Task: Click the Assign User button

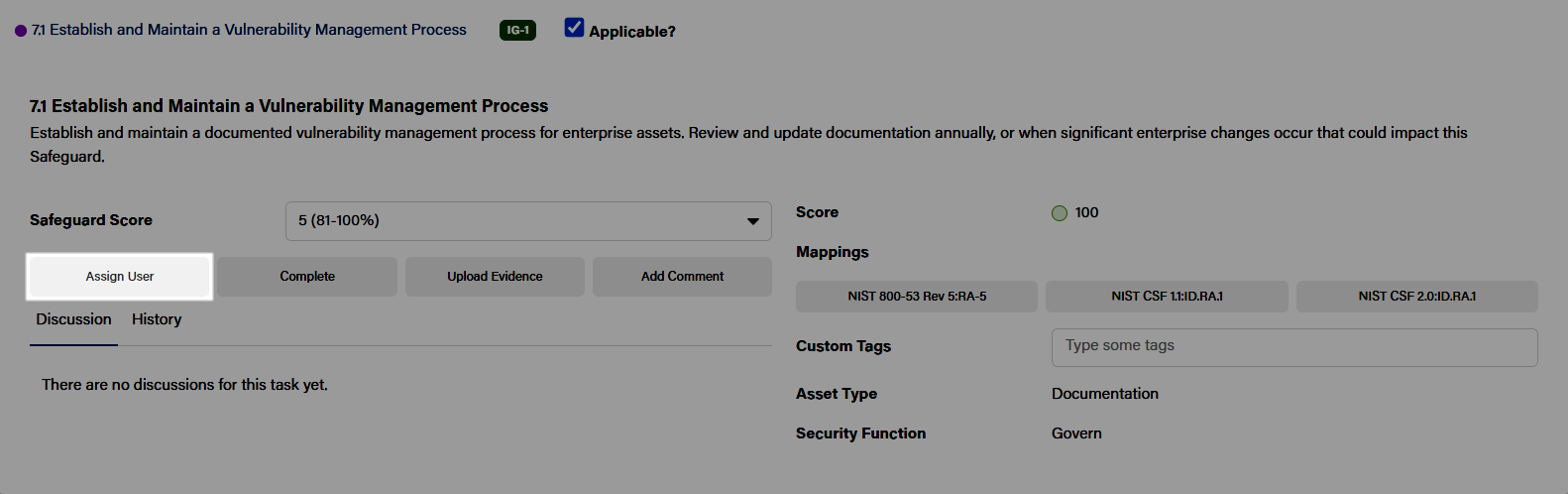Action: [x=120, y=277]
